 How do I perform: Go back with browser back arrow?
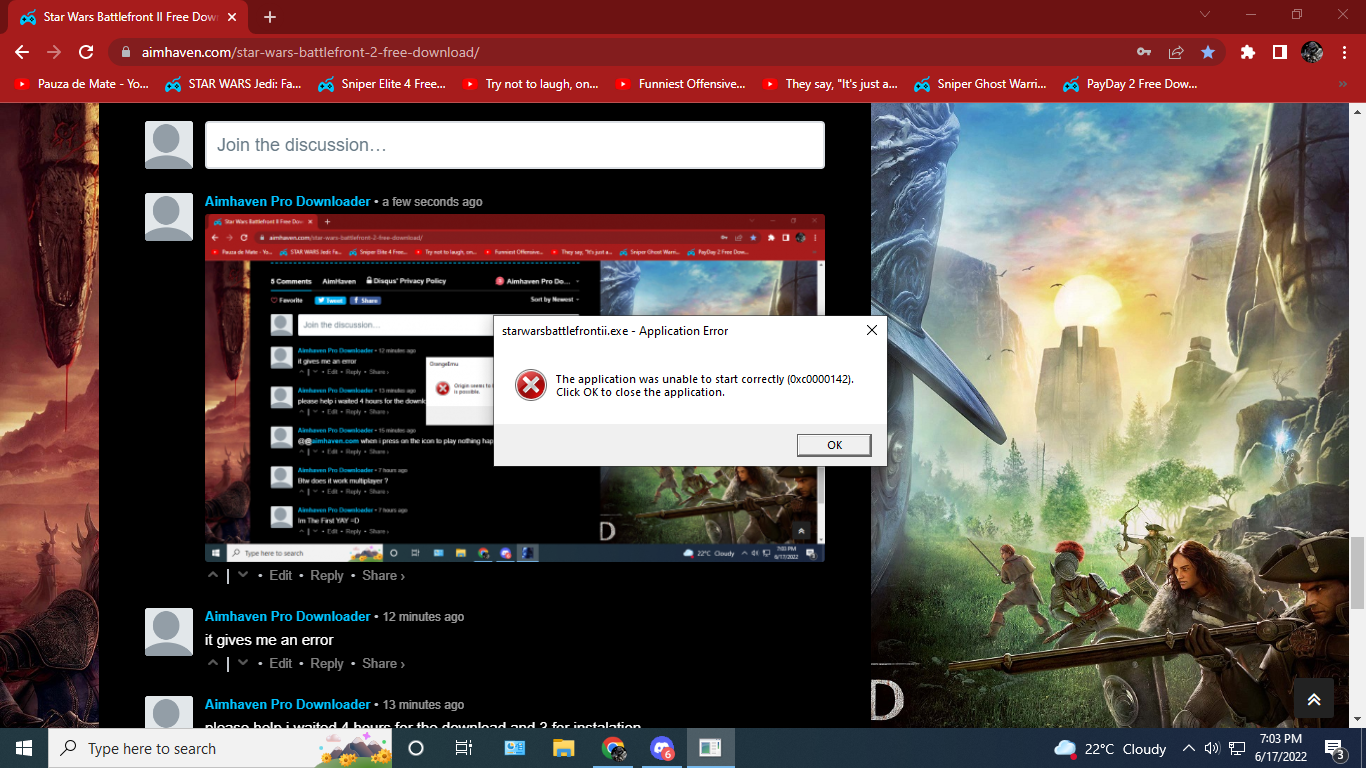tap(22, 52)
